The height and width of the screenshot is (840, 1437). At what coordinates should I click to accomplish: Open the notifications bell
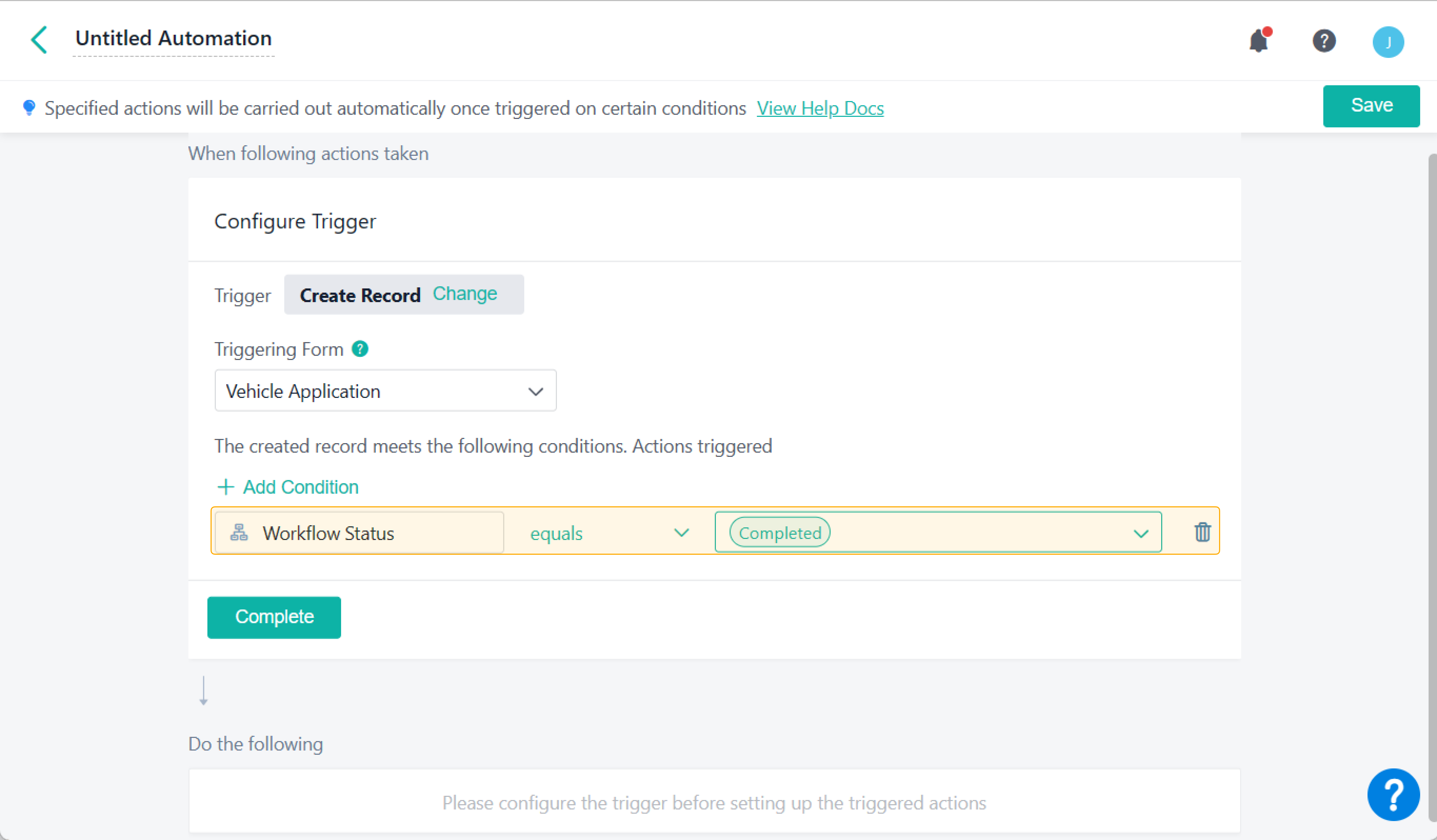pyautogui.click(x=1259, y=41)
